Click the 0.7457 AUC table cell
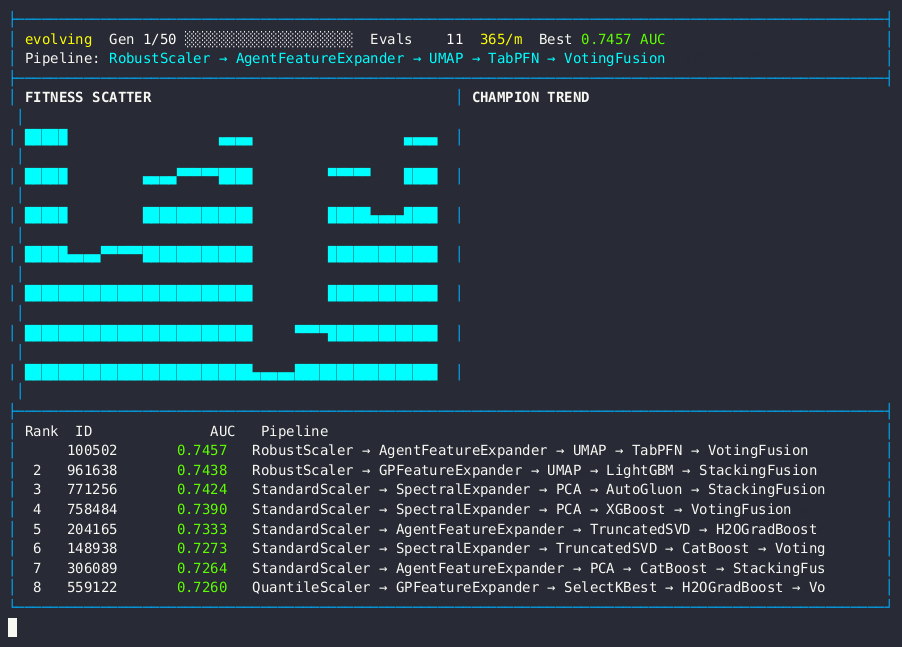The image size is (902, 647). [x=202, y=450]
